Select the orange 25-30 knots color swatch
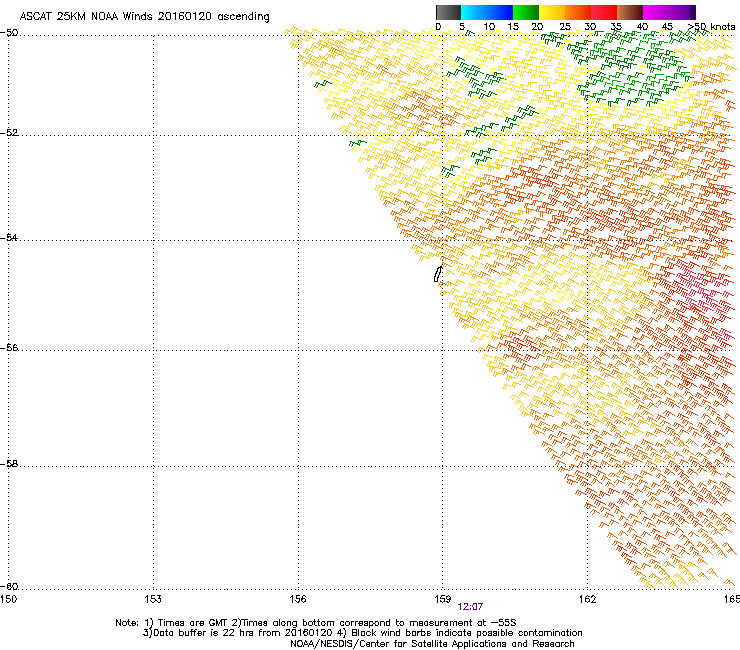This screenshot has width=740, height=650. [578, 12]
